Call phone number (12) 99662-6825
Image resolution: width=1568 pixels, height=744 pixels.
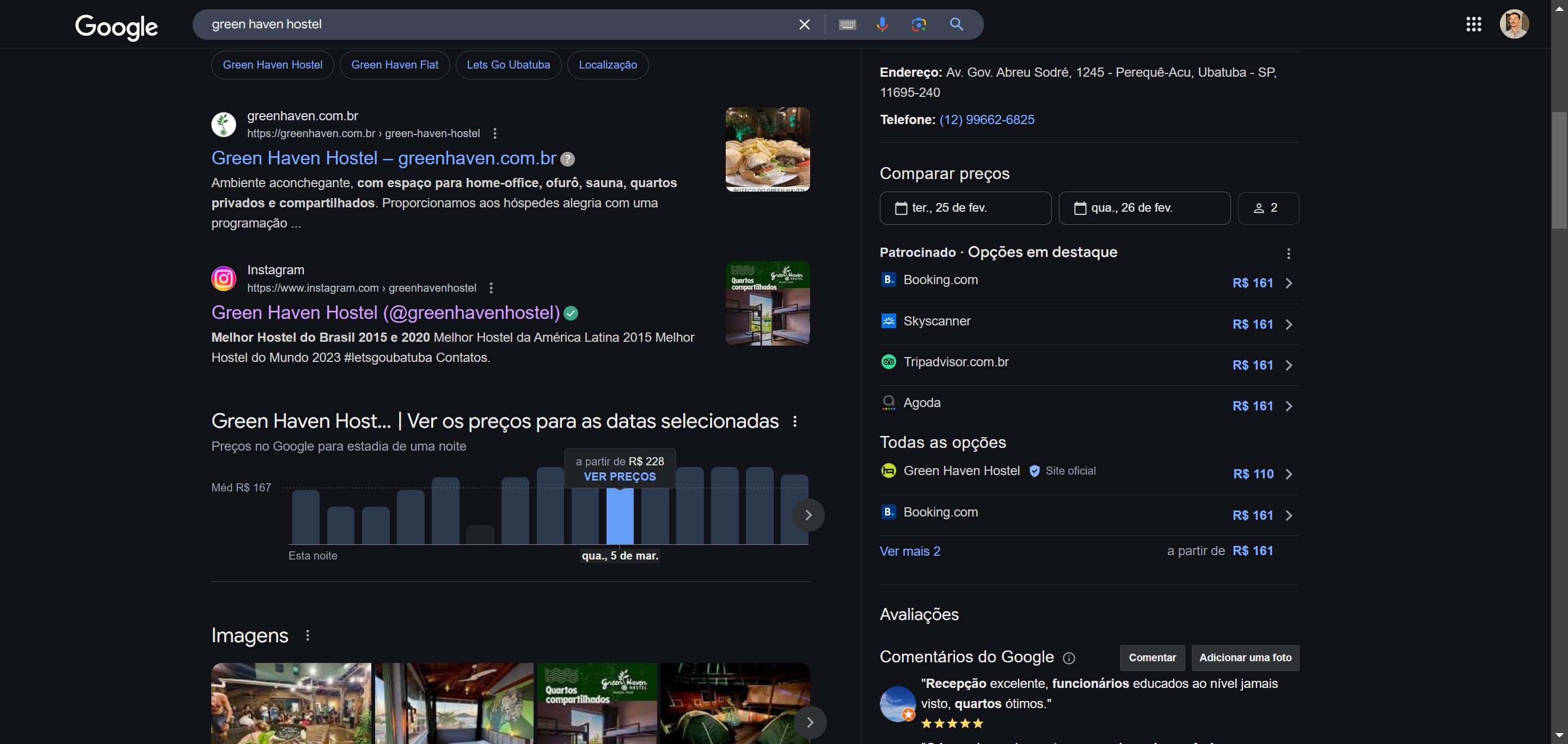click(987, 120)
